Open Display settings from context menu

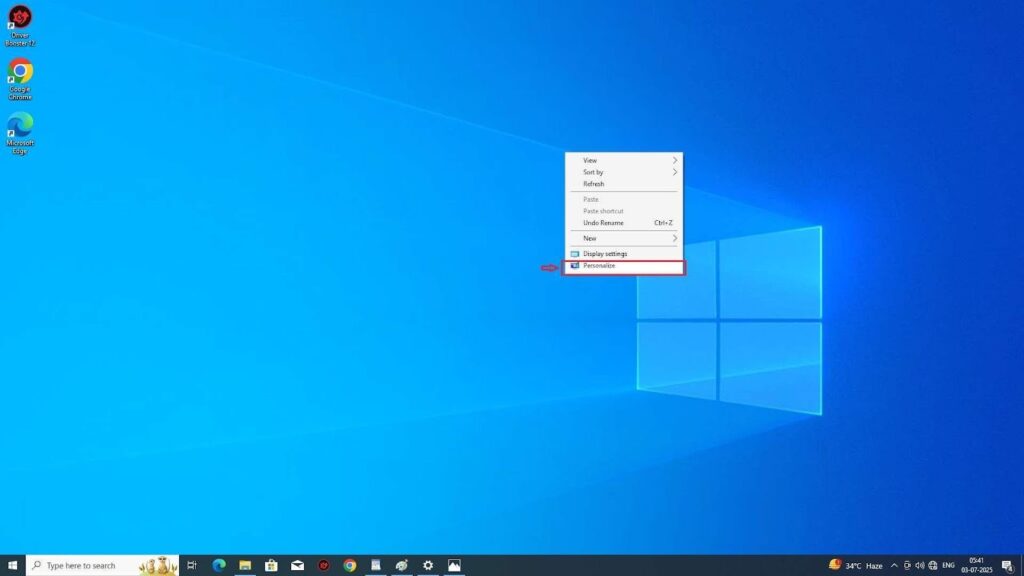[x=605, y=254]
